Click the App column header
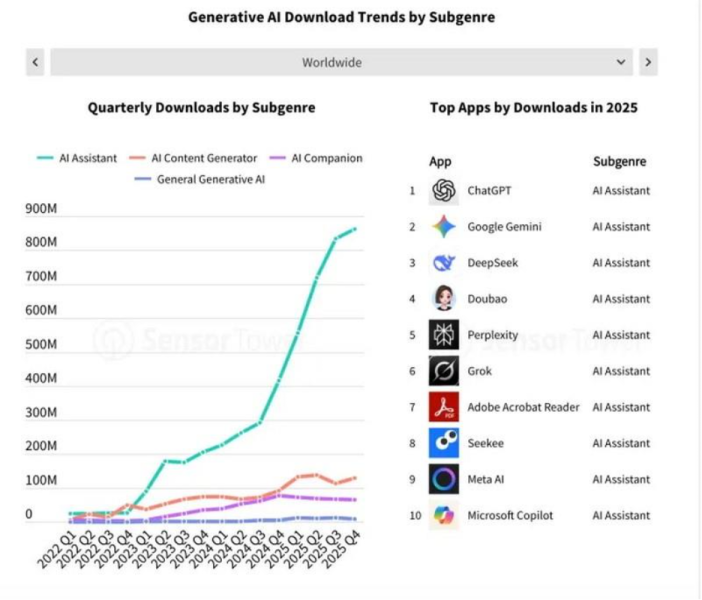The image size is (702, 600). point(440,161)
